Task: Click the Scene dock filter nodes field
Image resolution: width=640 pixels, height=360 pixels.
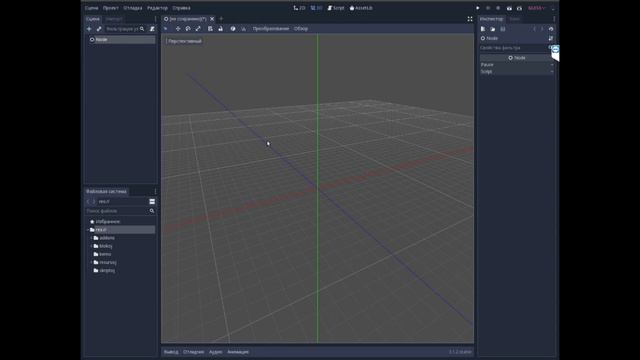Action: pos(124,29)
